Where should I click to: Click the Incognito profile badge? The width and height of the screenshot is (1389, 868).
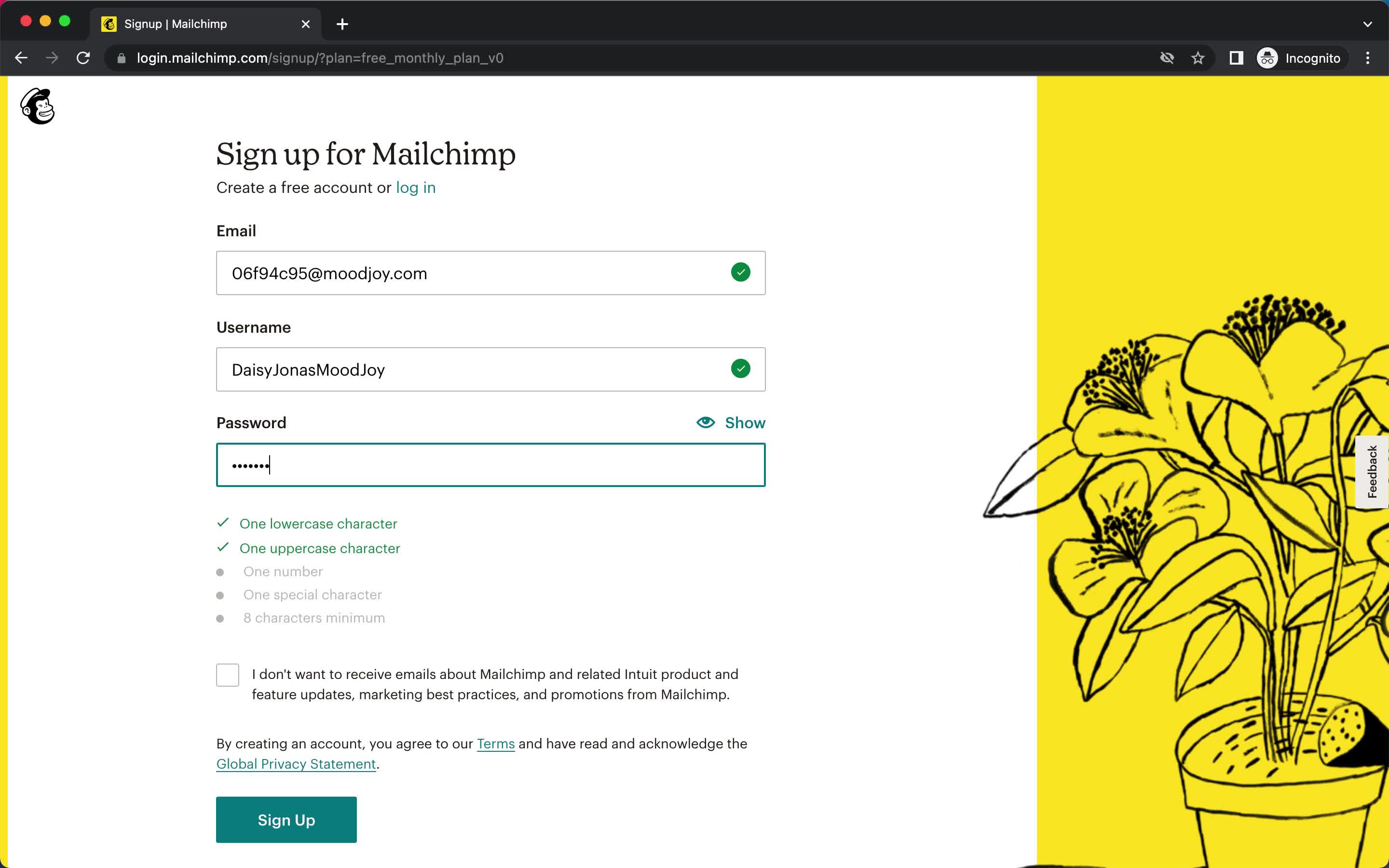tap(1299, 58)
